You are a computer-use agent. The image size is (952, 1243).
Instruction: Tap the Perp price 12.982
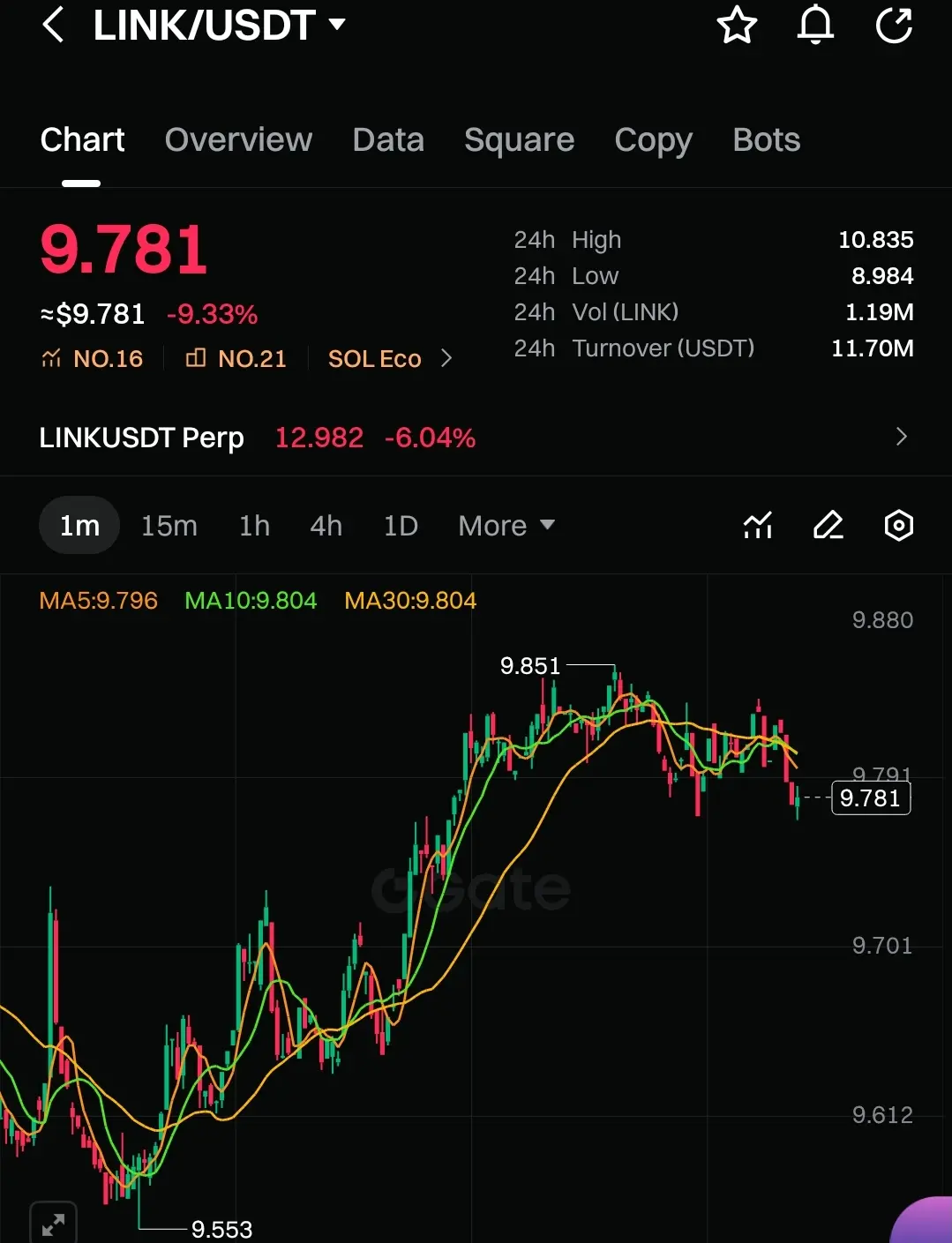319,438
